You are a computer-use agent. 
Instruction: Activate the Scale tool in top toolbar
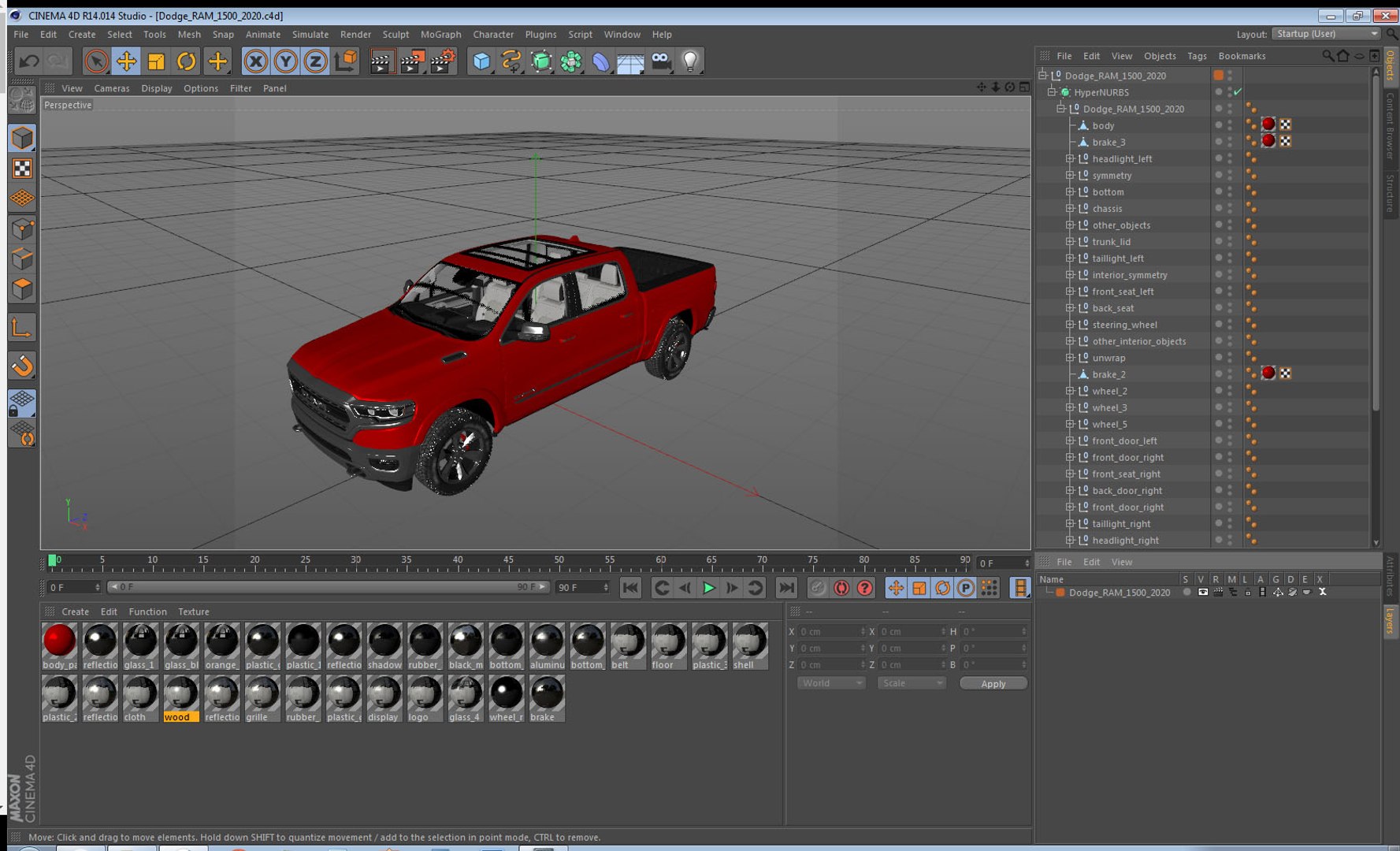click(156, 61)
